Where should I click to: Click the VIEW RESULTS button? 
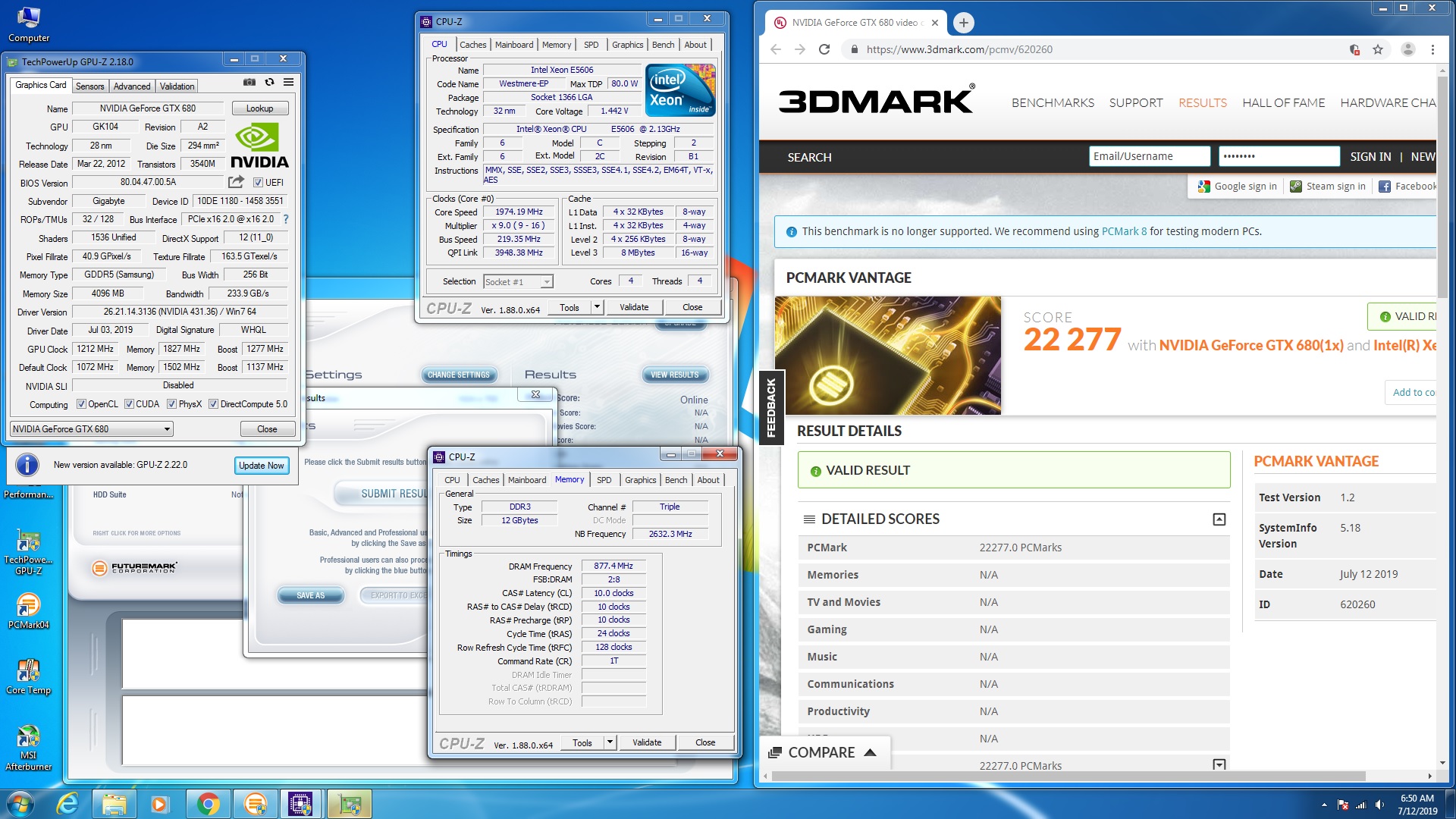674,375
